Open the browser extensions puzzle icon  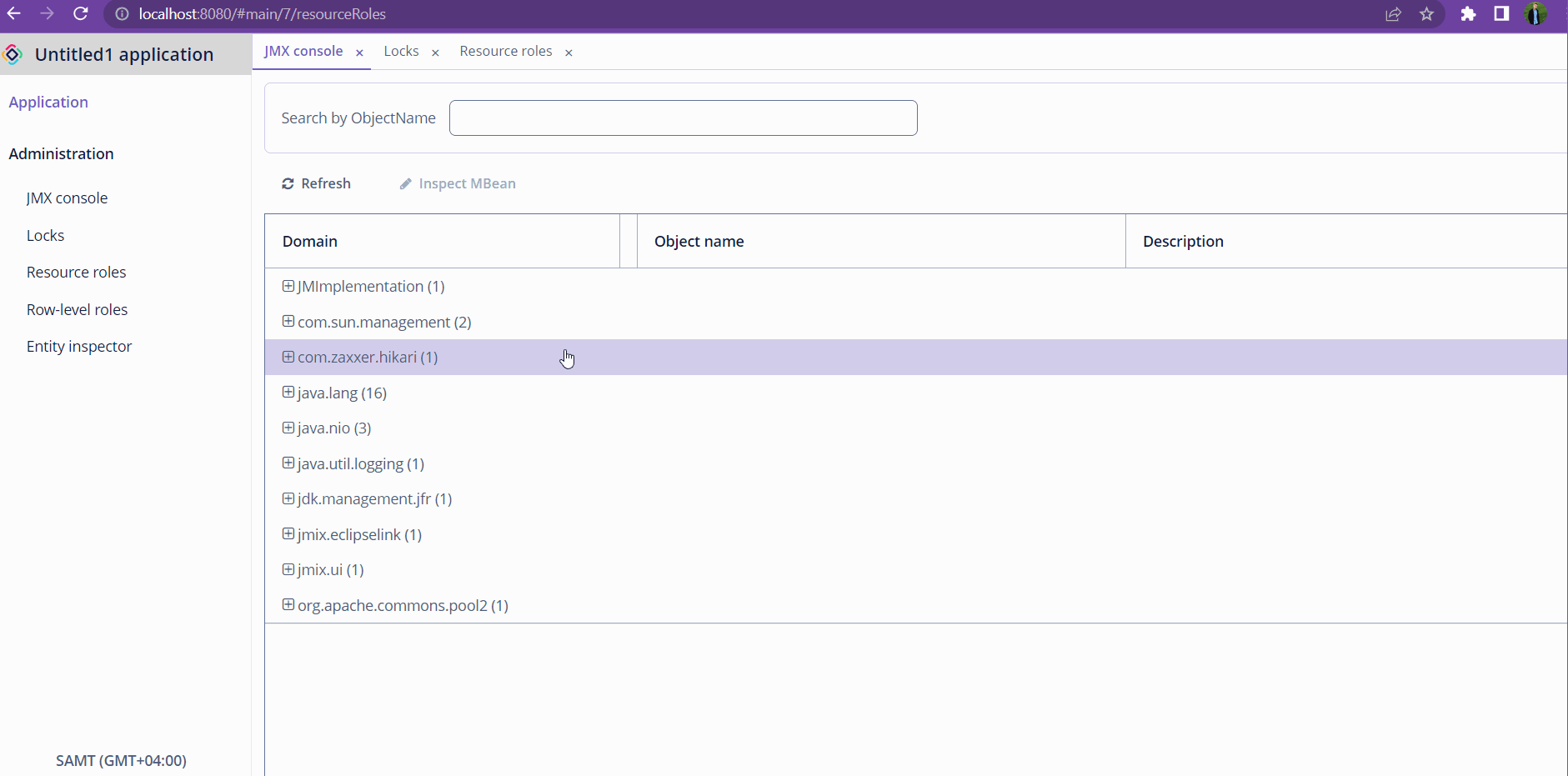tap(1468, 14)
